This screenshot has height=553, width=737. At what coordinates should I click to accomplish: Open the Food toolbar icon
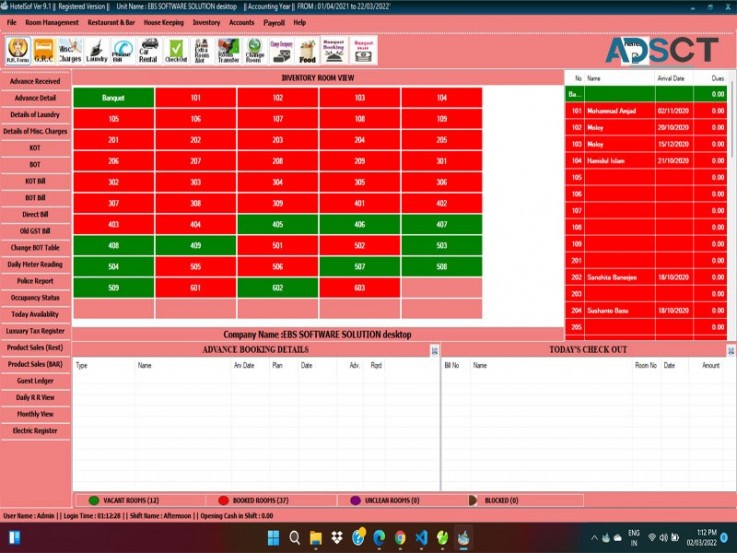(x=307, y=50)
